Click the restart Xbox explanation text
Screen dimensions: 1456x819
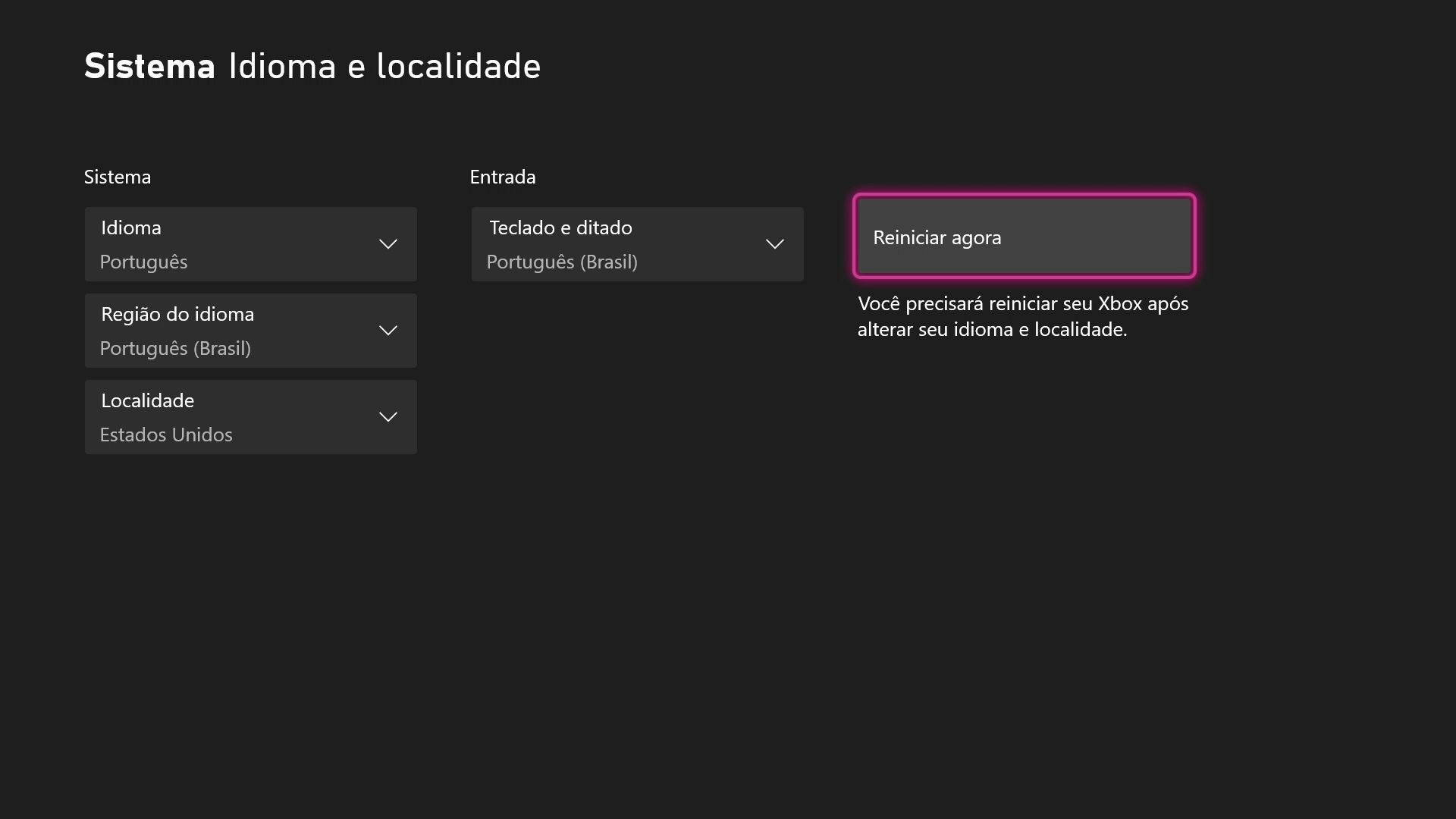coord(1023,316)
